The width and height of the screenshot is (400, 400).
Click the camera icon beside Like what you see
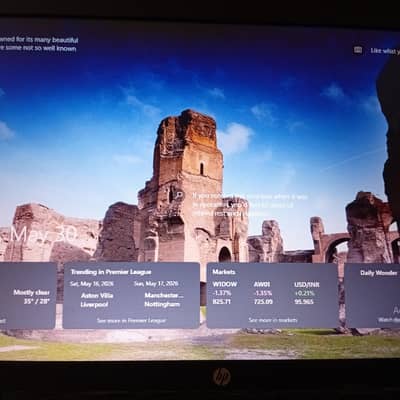pos(358,50)
